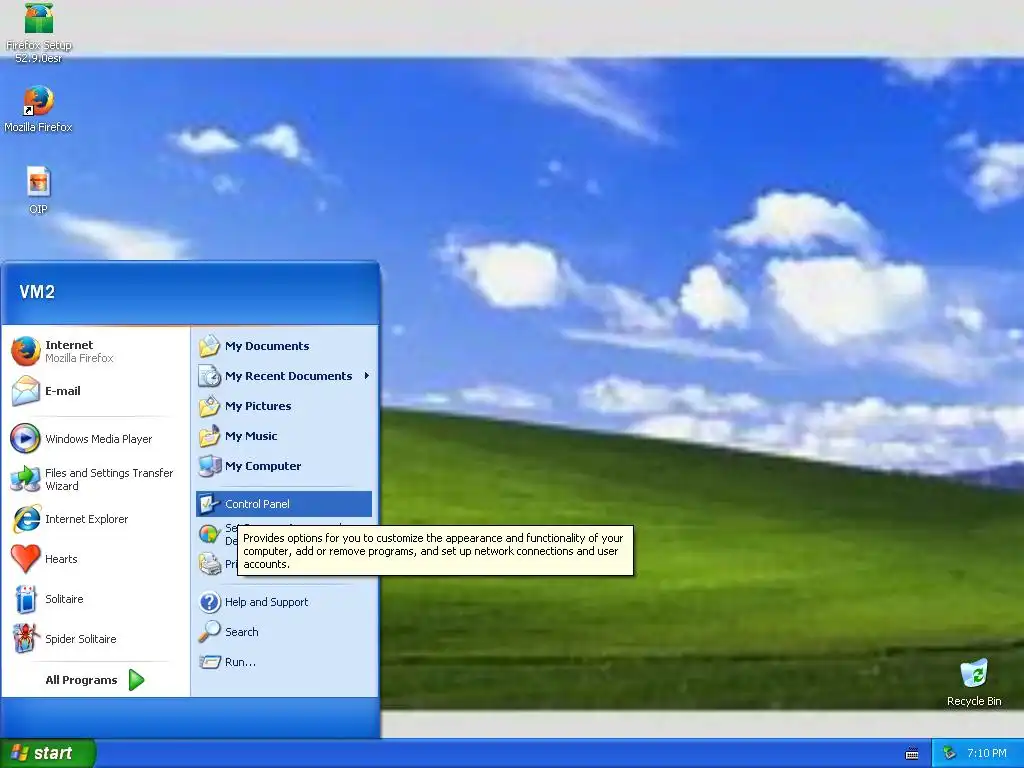The width and height of the screenshot is (1024, 768).
Task: Click the Control Panel icon in Start menu
Action: click(210, 504)
